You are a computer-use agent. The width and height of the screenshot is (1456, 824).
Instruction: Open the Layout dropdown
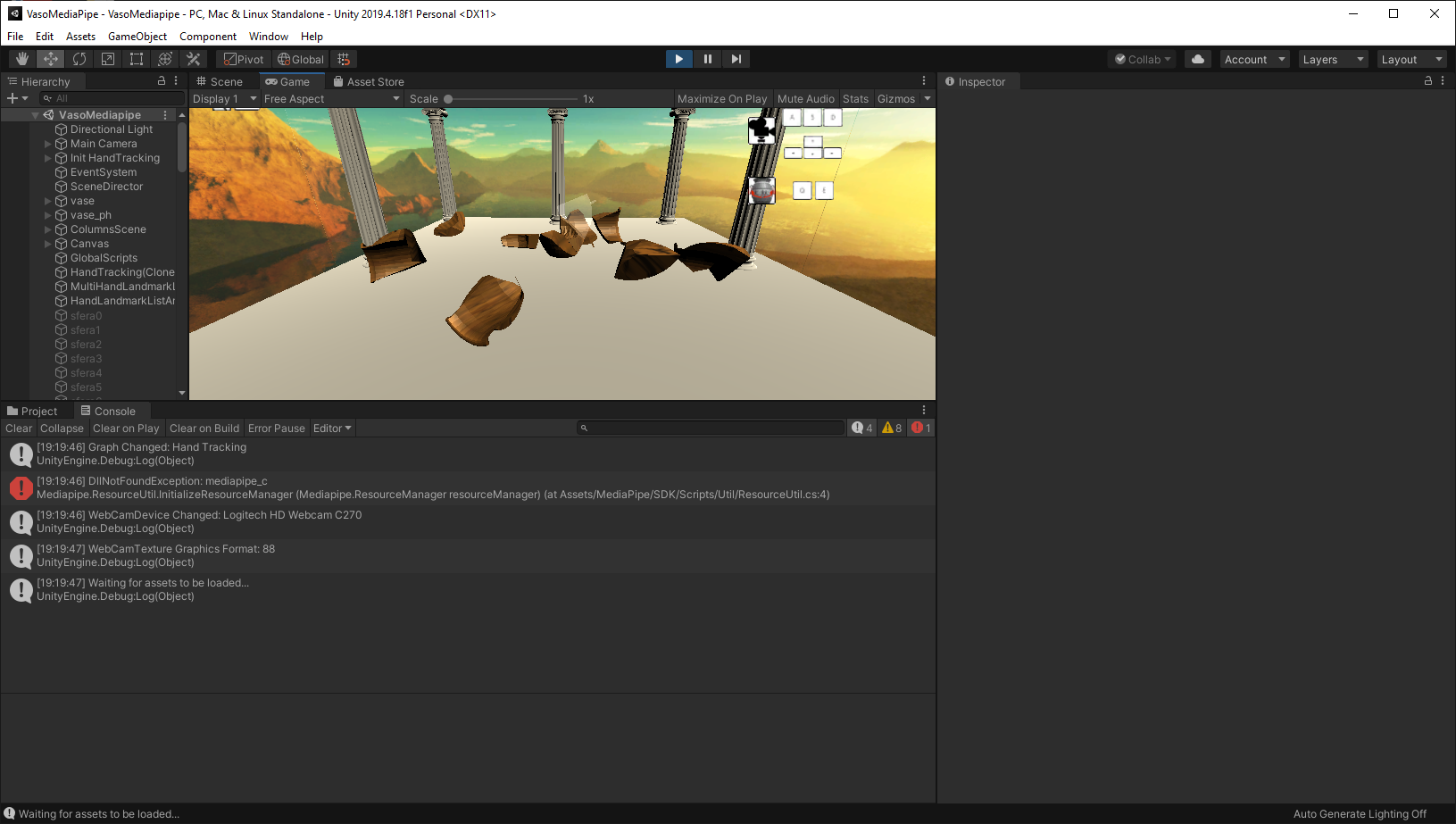(x=1410, y=58)
